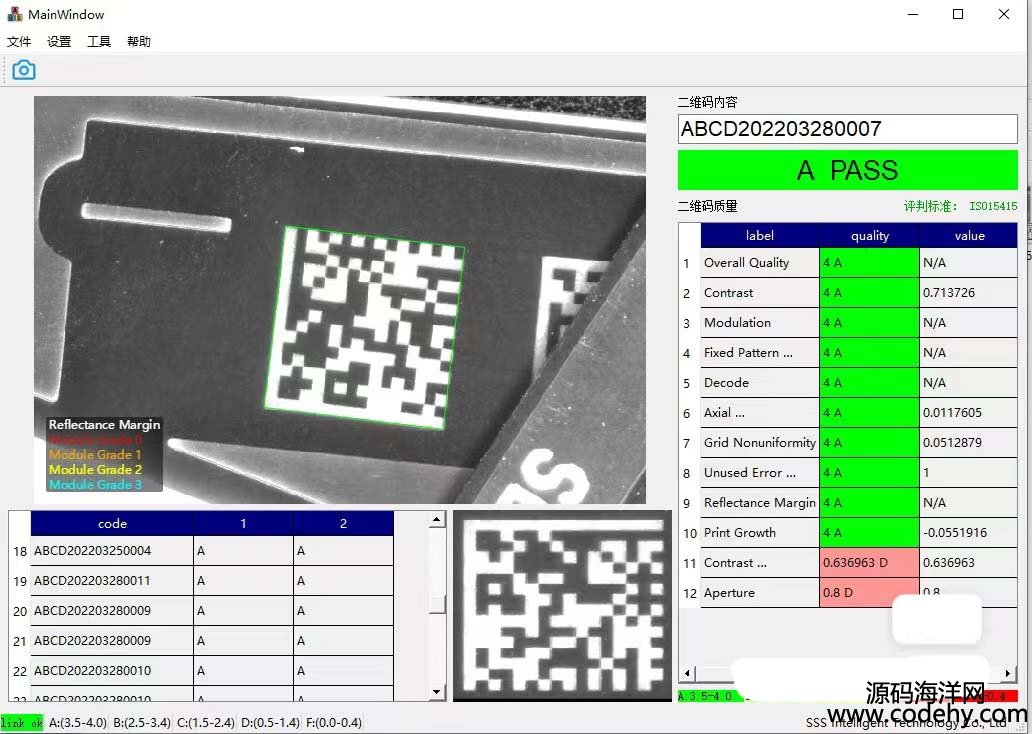This screenshot has width=1032, height=734.
Task: Open the 设置 menu
Action: point(59,41)
